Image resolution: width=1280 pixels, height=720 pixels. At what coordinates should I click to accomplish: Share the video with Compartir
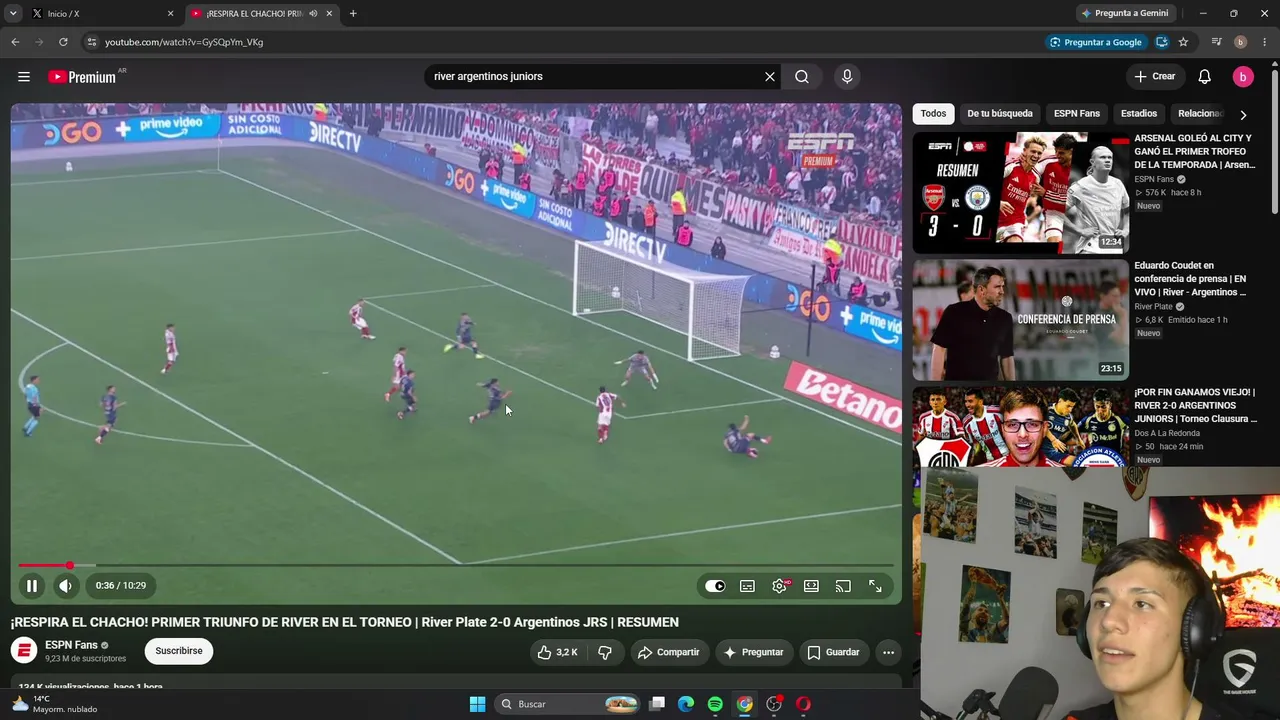click(x=669, y=652)
